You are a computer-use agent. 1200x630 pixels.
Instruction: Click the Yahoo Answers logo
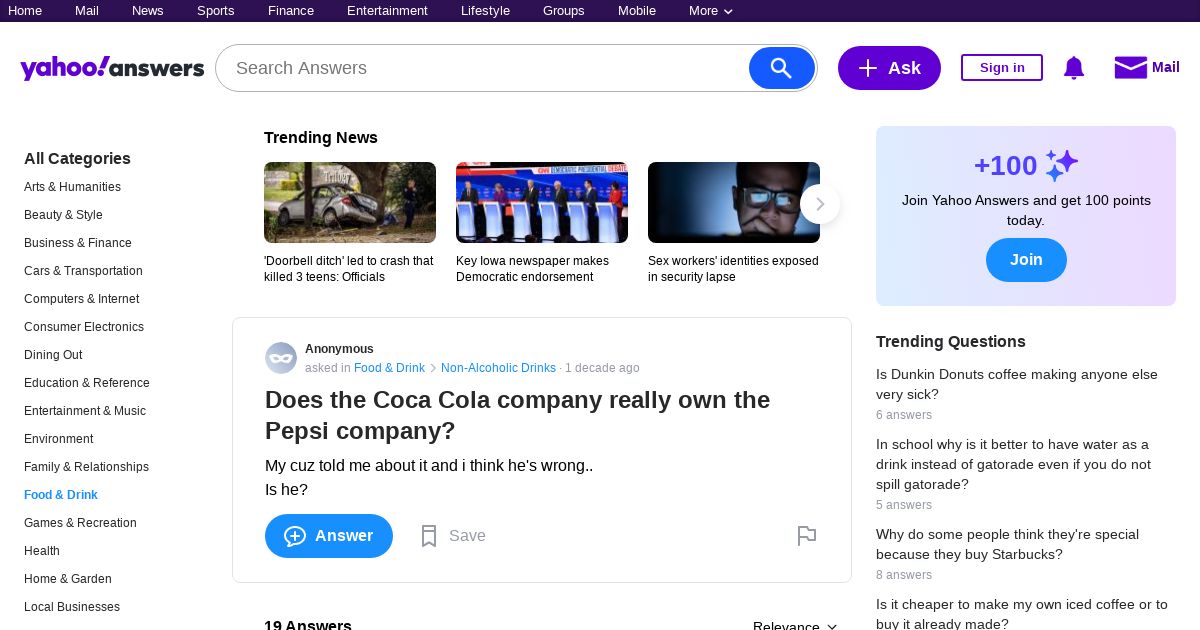pos(112,68)
